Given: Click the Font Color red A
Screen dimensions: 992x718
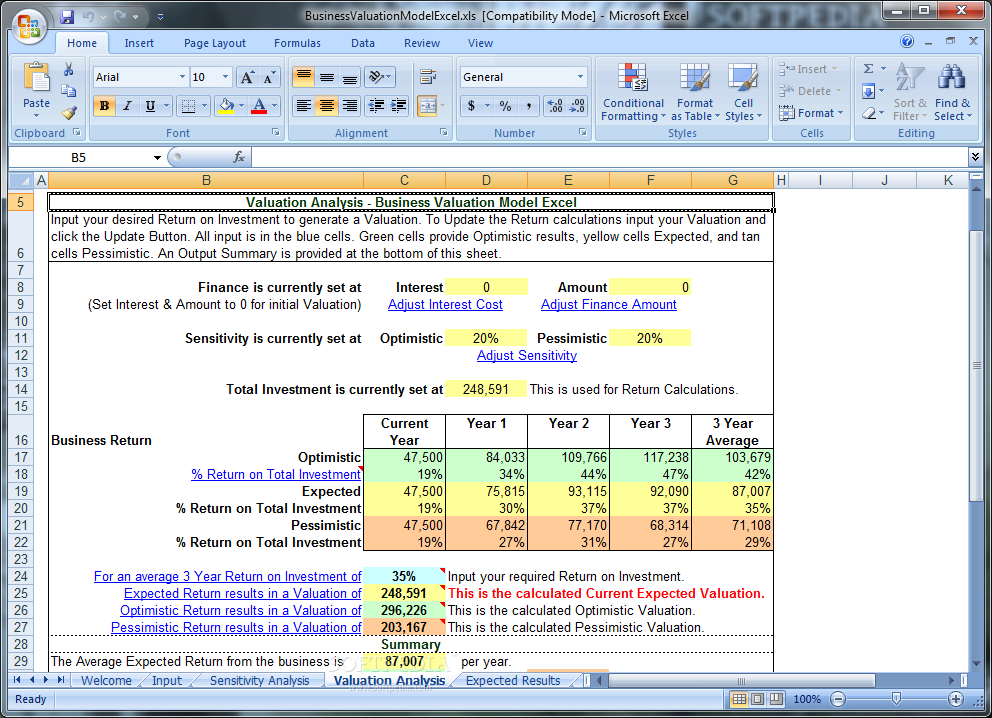Looking at the screenshot, I should (x=259, y=106).
